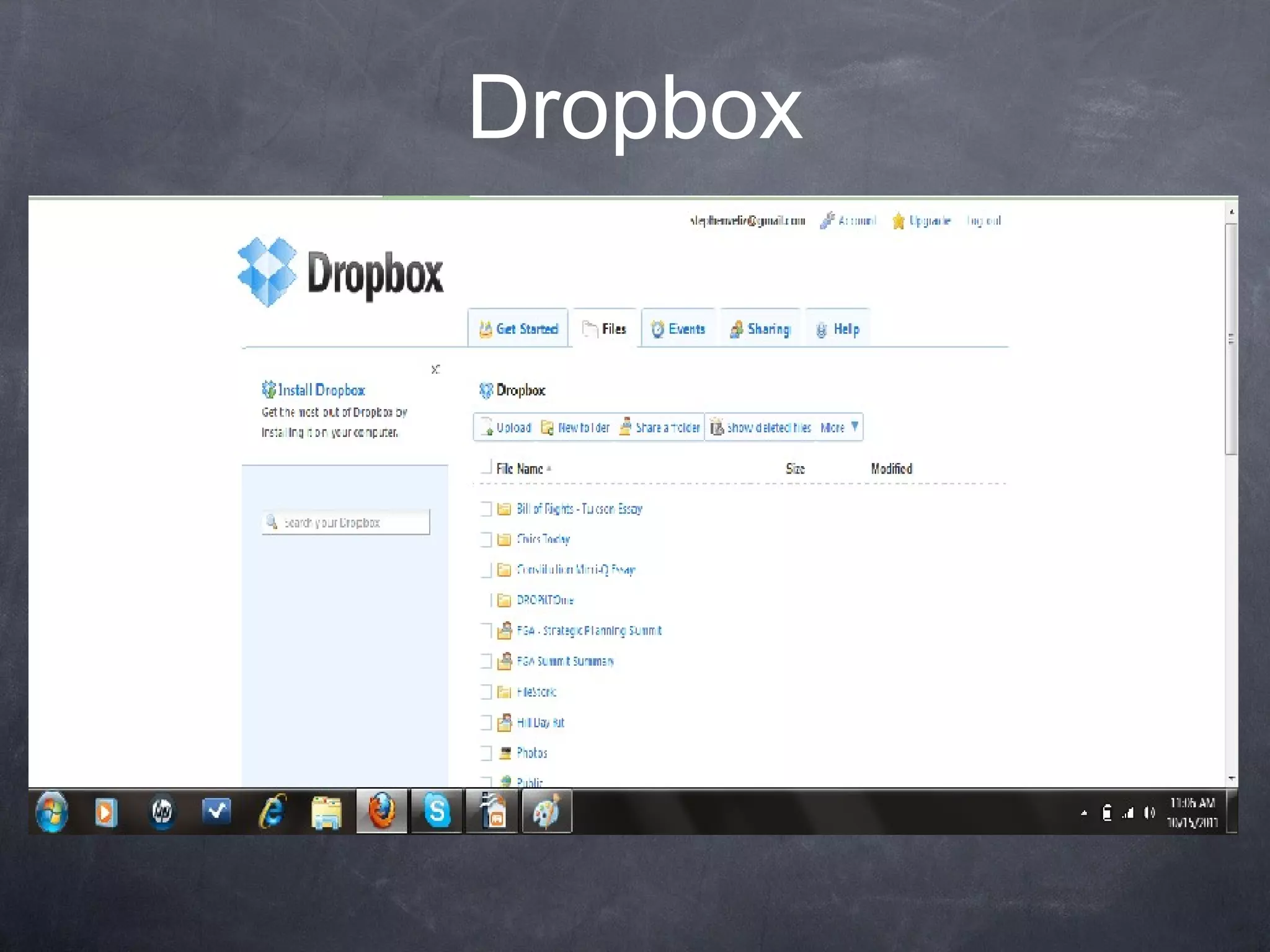Image resolution: width=1270 pixels, height=952 pixels.
Task: Click the Bill of Rights folder icon
Action: (504, 509)
